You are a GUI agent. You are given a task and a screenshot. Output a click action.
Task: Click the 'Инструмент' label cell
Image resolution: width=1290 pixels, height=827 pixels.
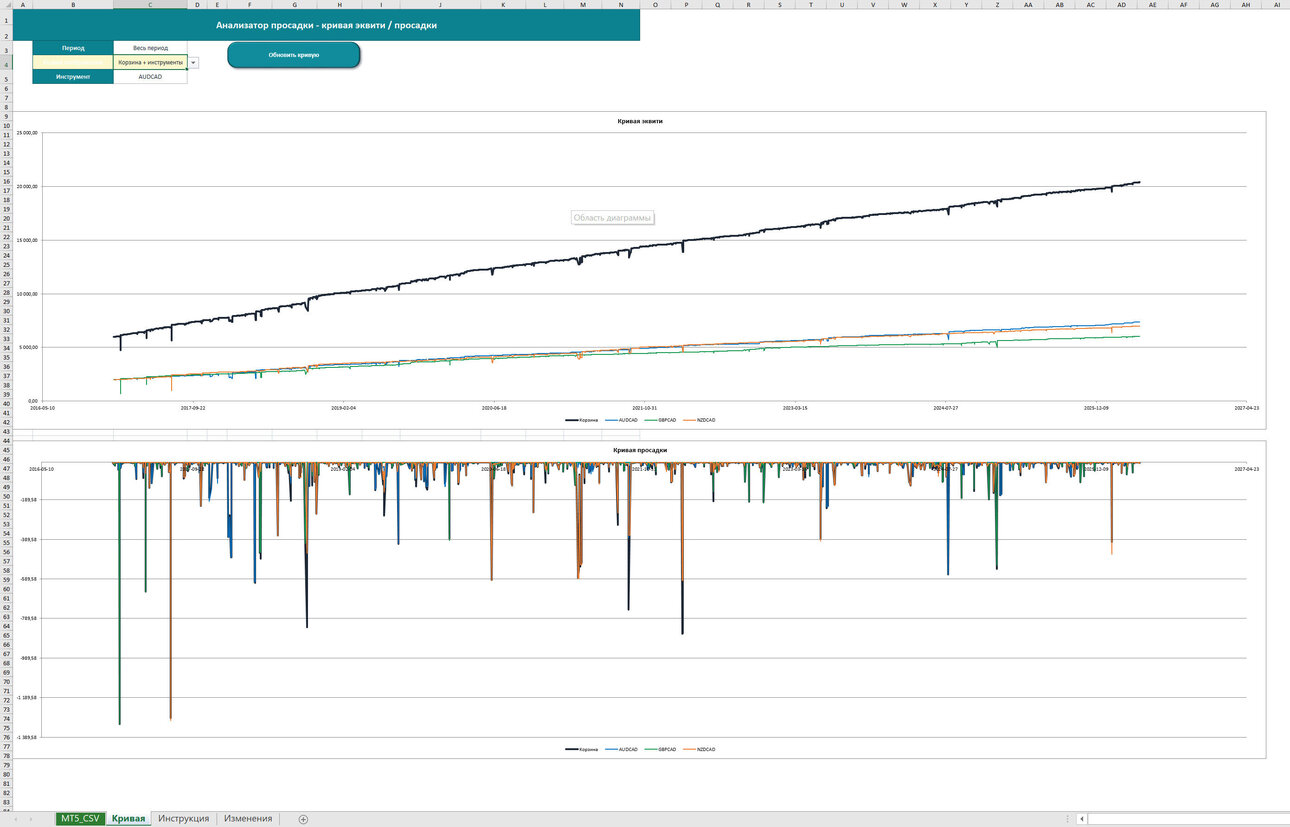pyautogui.click(x=73, y=76)
